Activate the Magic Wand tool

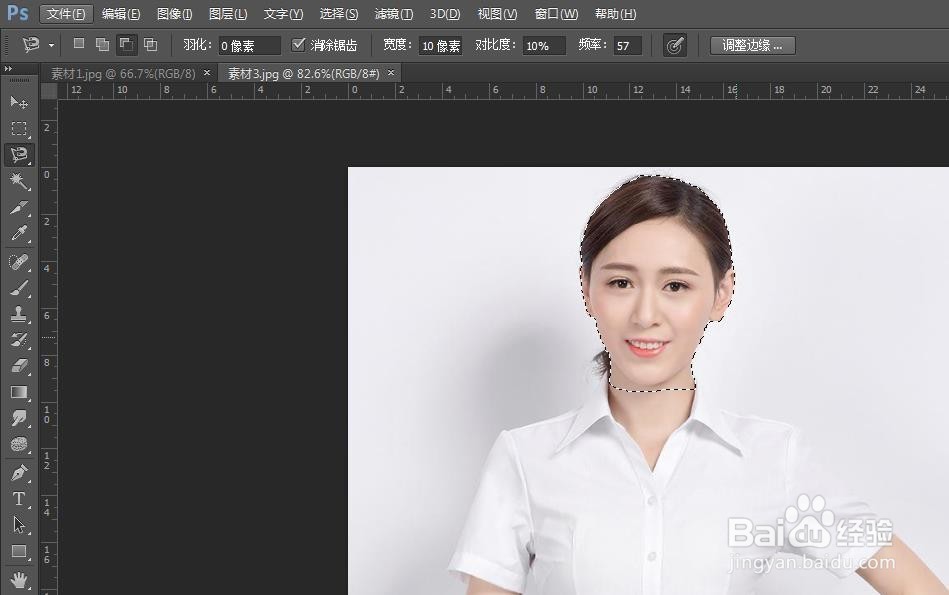point(18,181)
